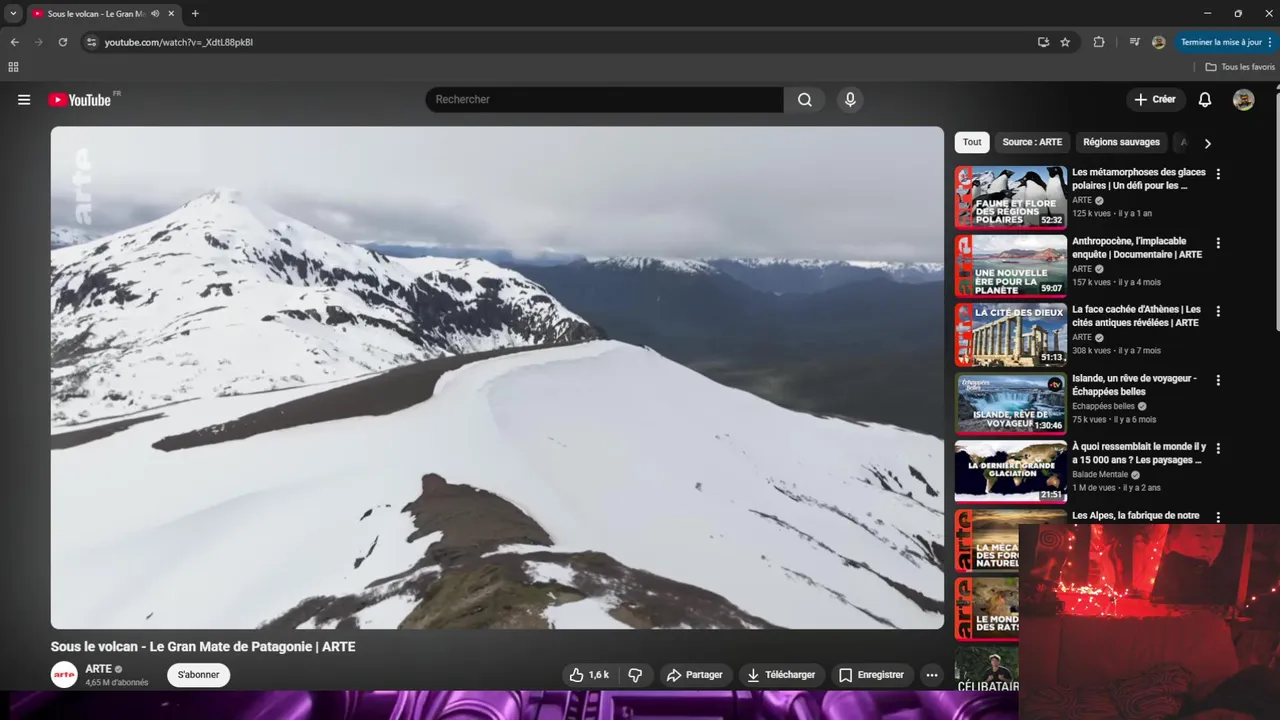Screen dimensions: 1280x720
Task: Select the Source : ARTE chip
Action: coord(1032,142)
